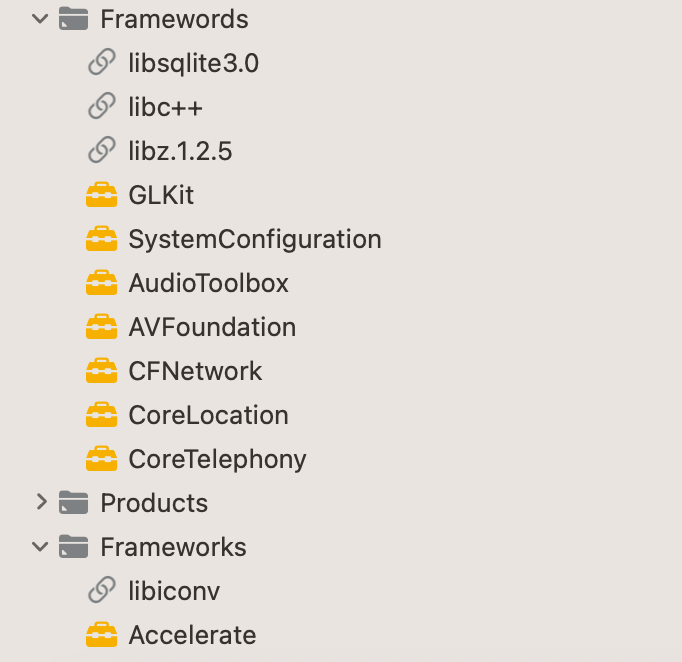Click the CoreTelephony toolbox icon
The width and height of the screenshot is (682, 662).
pos(101,459)
